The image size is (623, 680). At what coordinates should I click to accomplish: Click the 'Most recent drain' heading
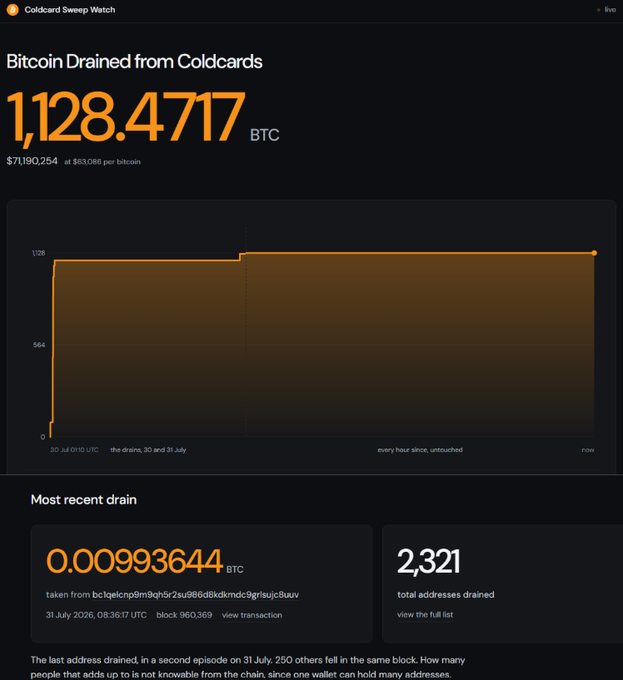tap(84, 500)
